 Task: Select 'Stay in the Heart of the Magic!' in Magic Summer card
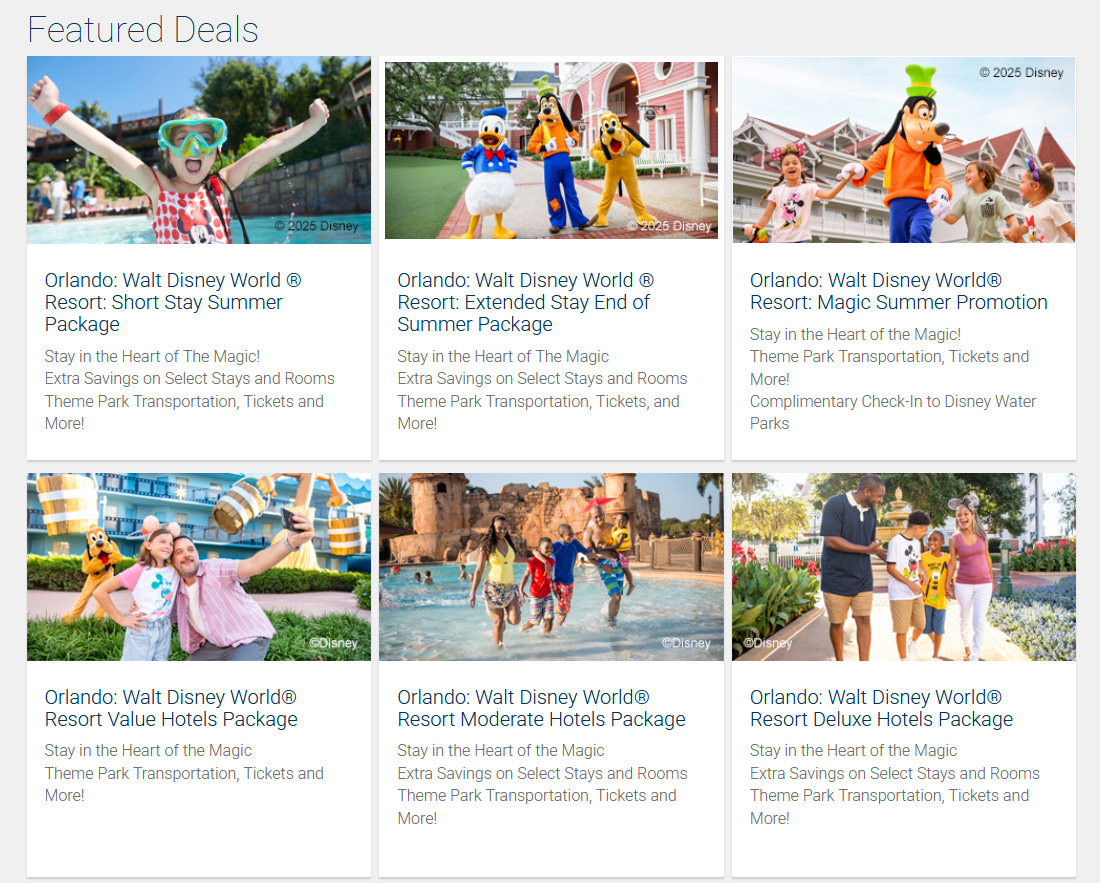855,335
